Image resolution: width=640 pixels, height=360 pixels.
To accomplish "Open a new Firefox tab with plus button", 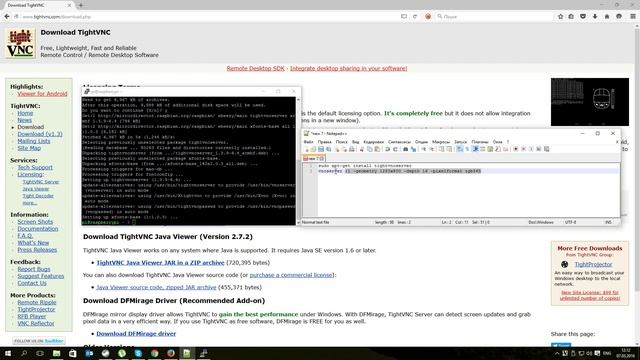I will pyautogui.click(x=80, y=5).
